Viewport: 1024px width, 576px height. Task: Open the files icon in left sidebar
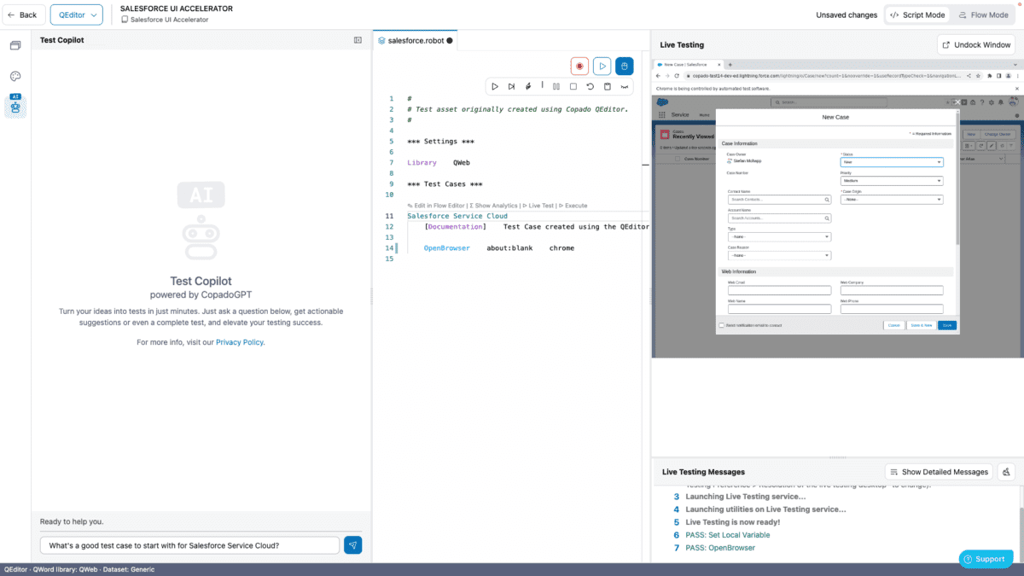click(x=15, y=46)
